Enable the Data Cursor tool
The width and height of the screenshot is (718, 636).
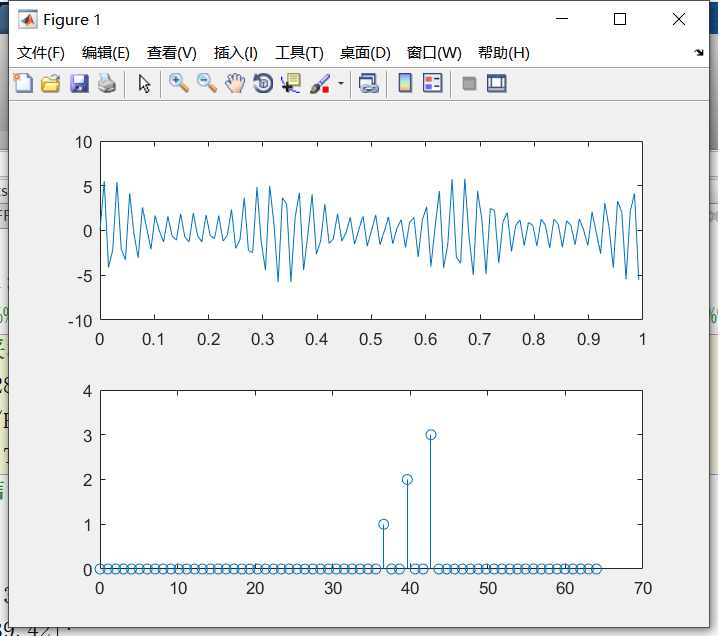pyautogui.click(x=291, y=84)
